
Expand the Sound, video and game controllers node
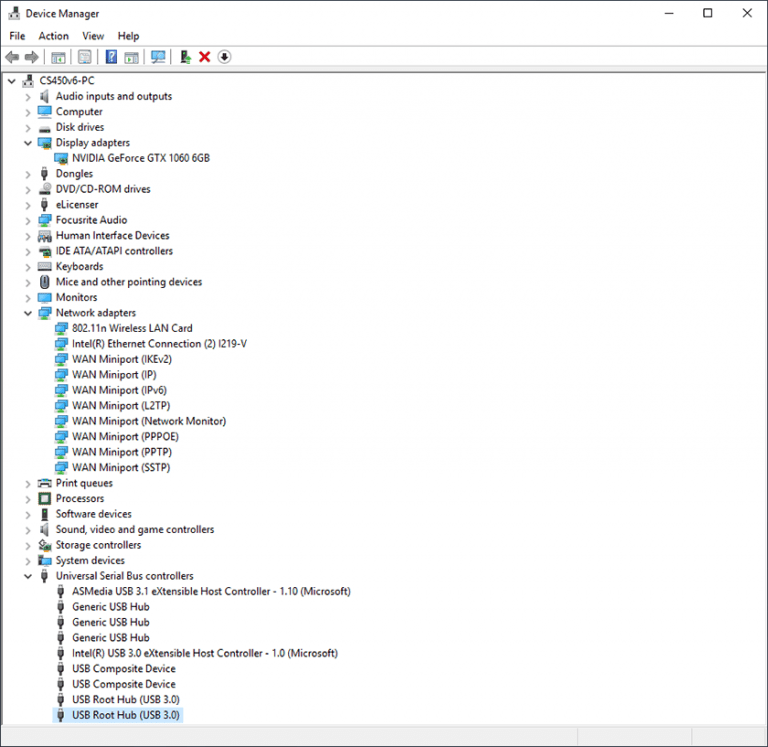[x=28, y=530]
